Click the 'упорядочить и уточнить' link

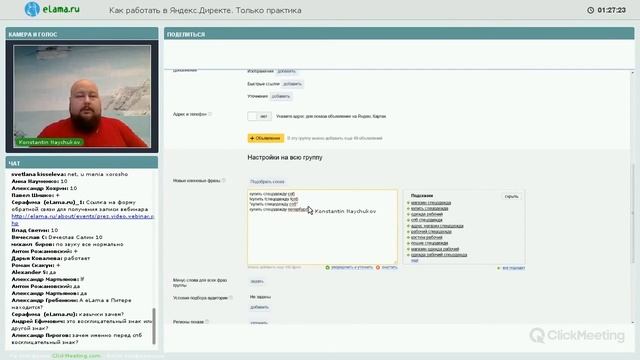click(352, 267)
